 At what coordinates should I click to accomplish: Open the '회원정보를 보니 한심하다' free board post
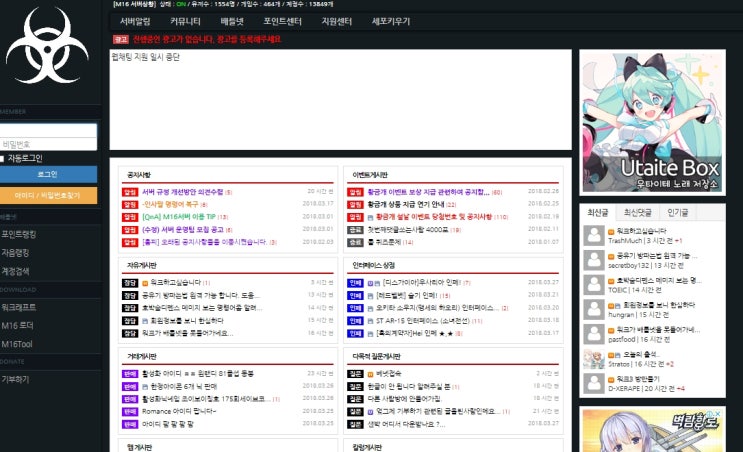tap(187, 321)
